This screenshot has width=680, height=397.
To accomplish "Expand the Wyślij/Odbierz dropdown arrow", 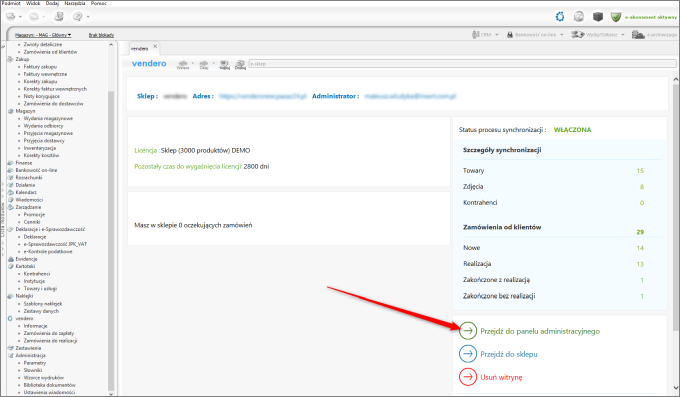I will 623,35.
